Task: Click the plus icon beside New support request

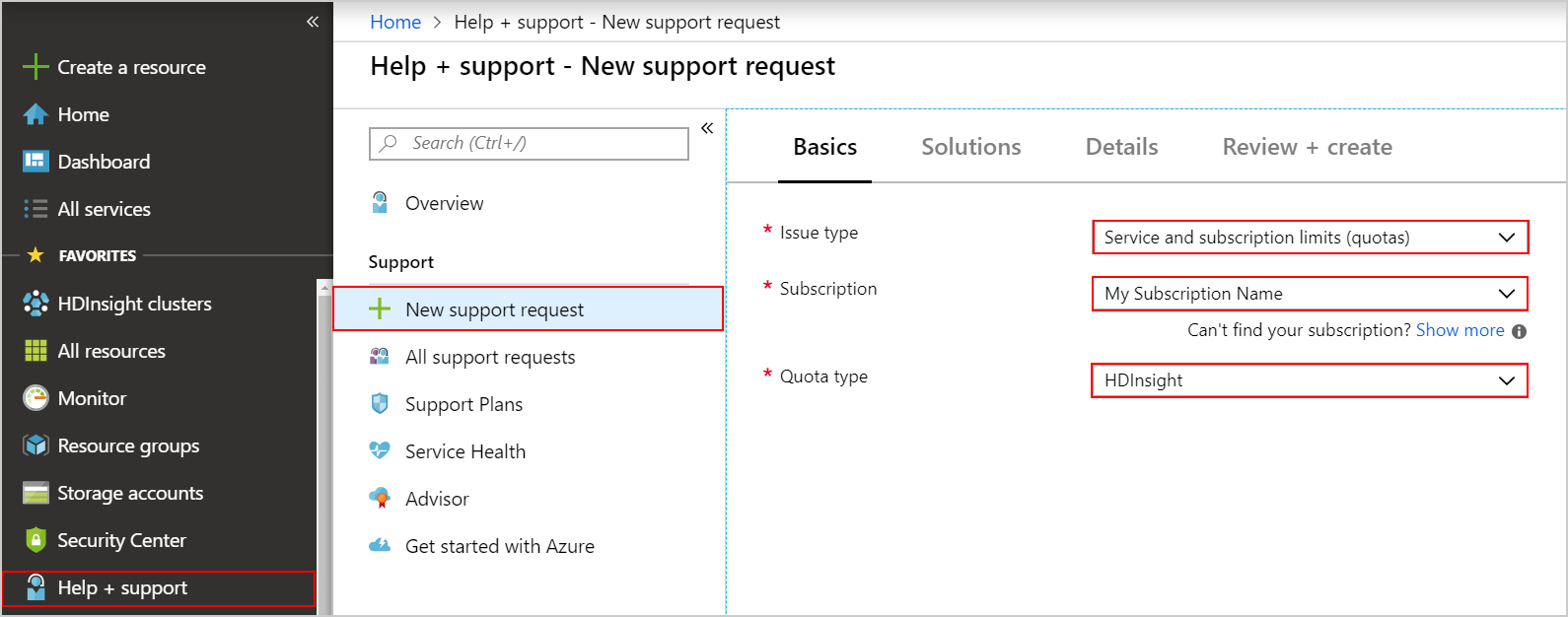Action: click(380, 309)
